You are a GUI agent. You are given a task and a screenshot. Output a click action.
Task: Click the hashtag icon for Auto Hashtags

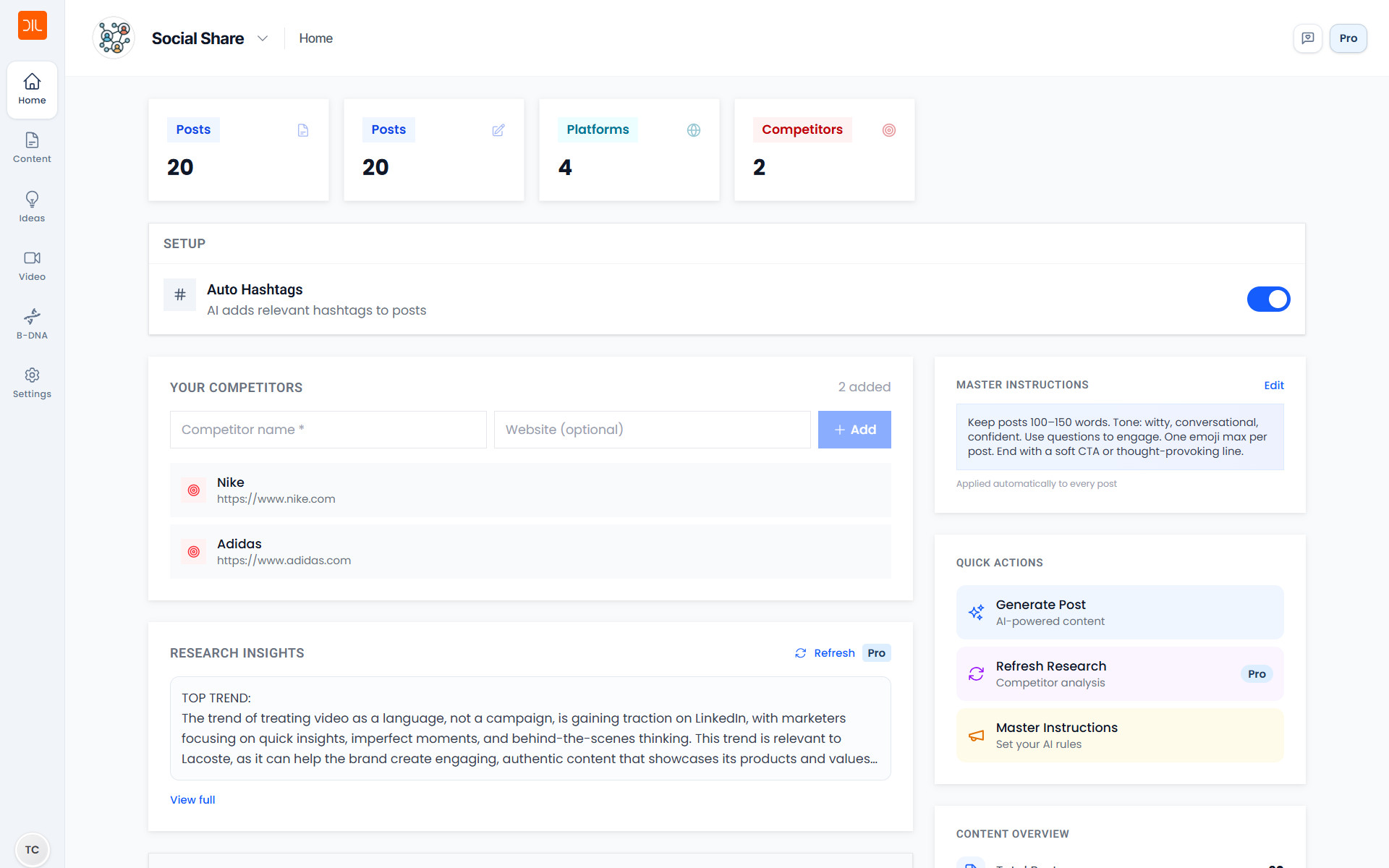point(179,295)
